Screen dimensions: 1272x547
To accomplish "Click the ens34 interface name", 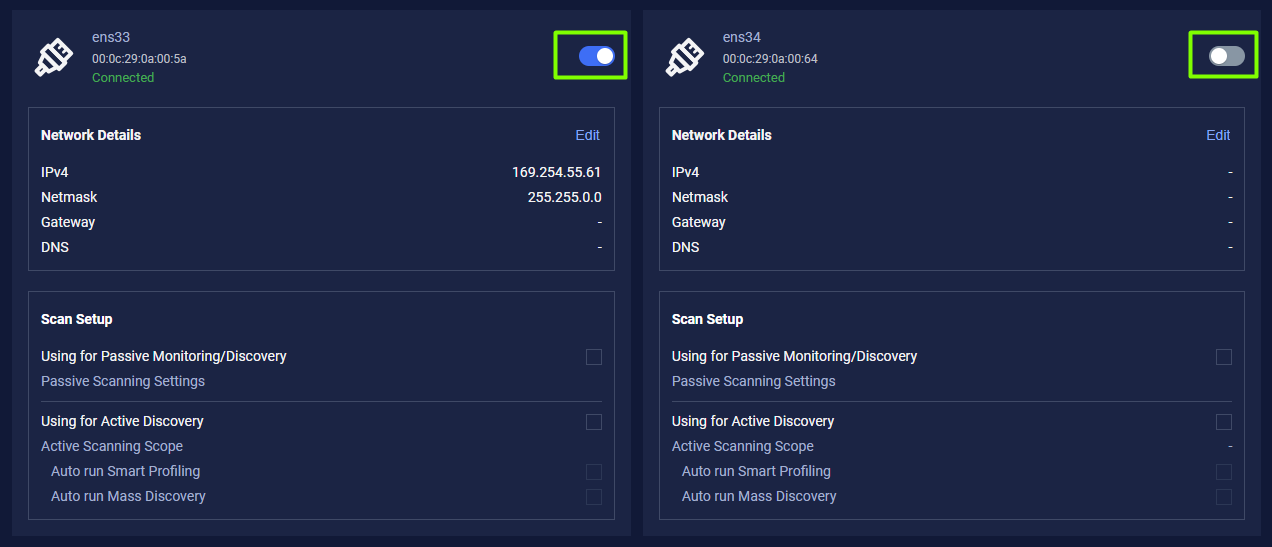I will (742, 38).
